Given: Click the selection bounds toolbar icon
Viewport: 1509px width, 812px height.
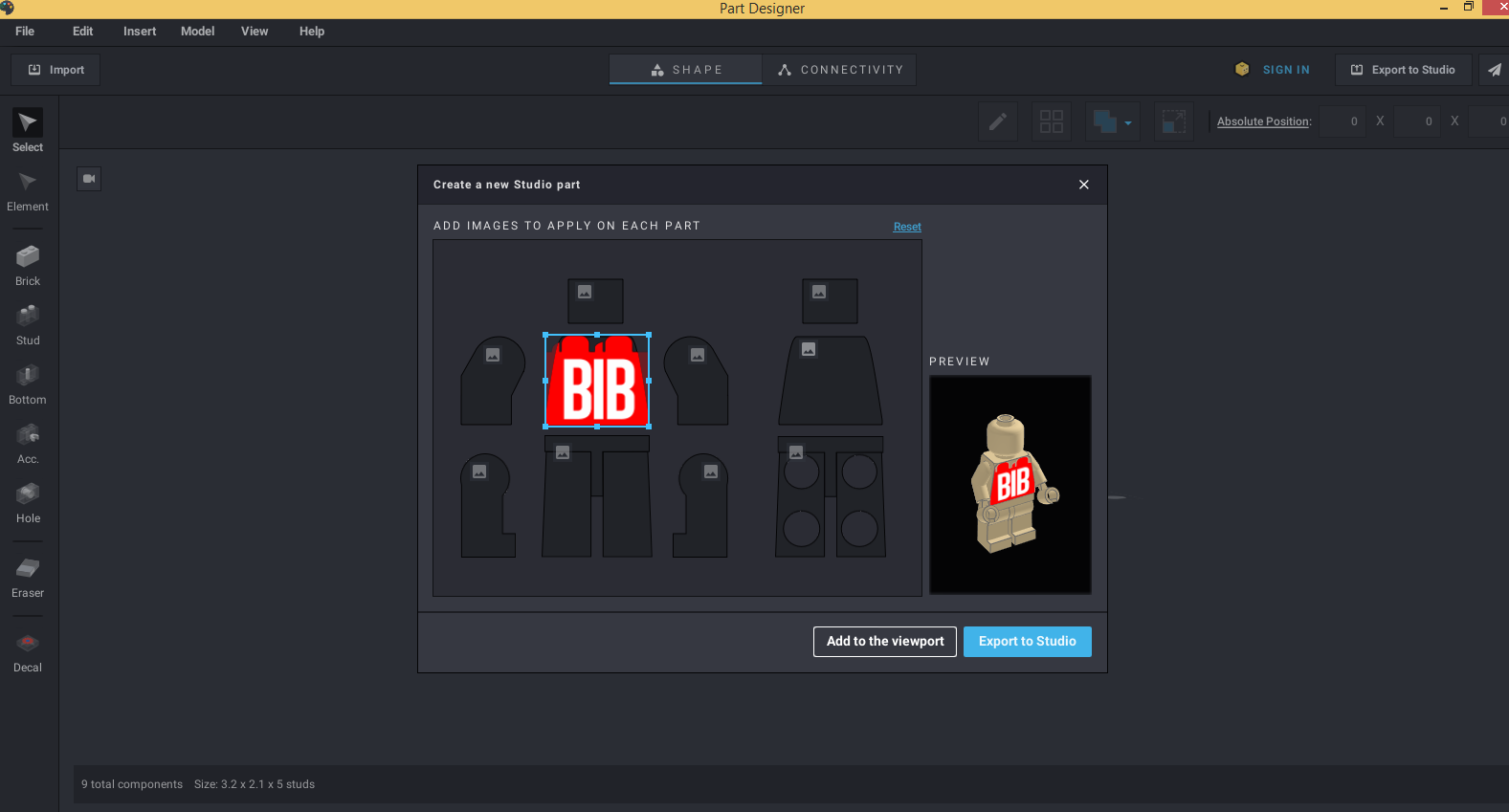Looking at the screenshot, I should click(x=1174, y=121).
